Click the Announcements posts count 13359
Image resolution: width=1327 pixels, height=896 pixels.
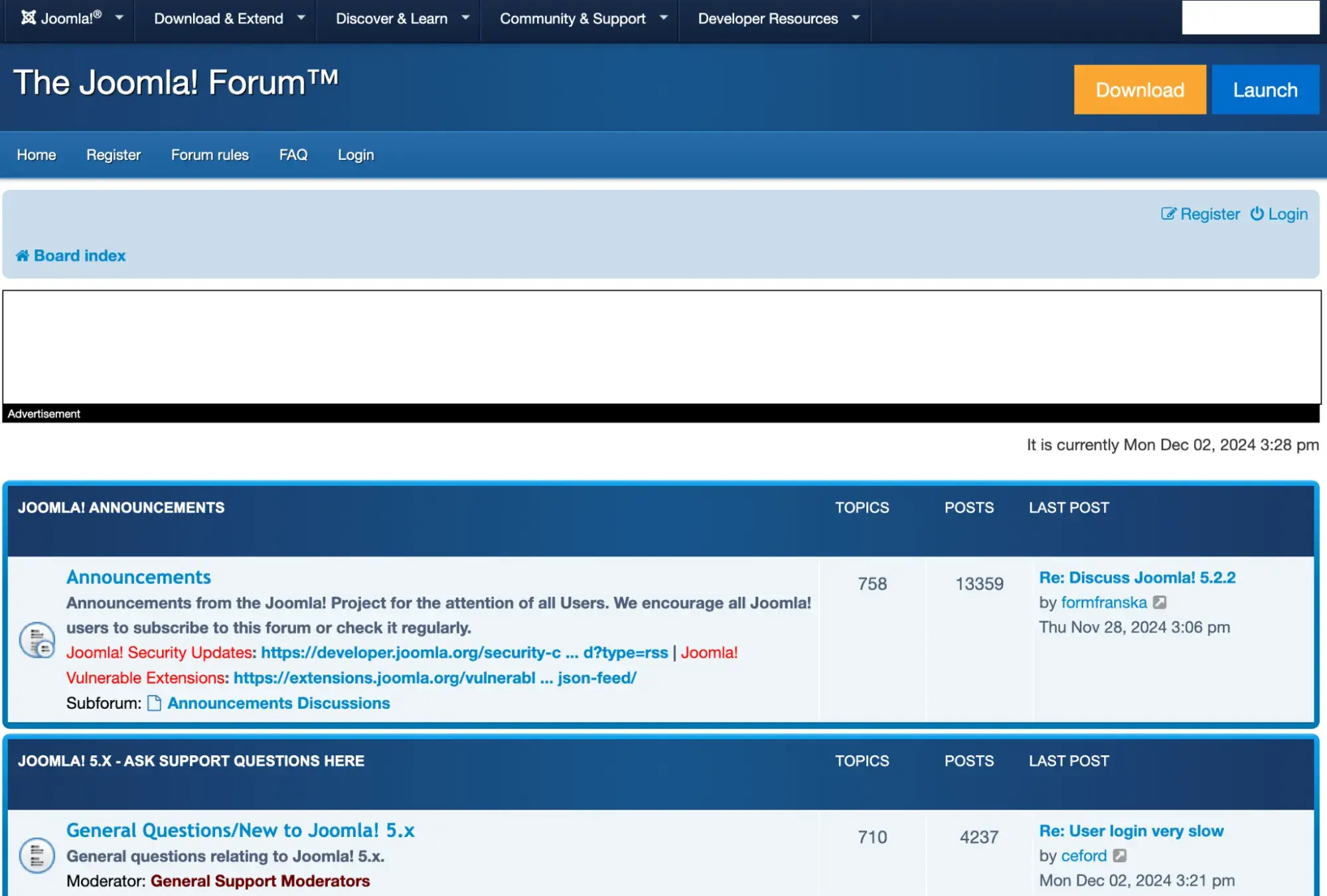pos(979,584)
